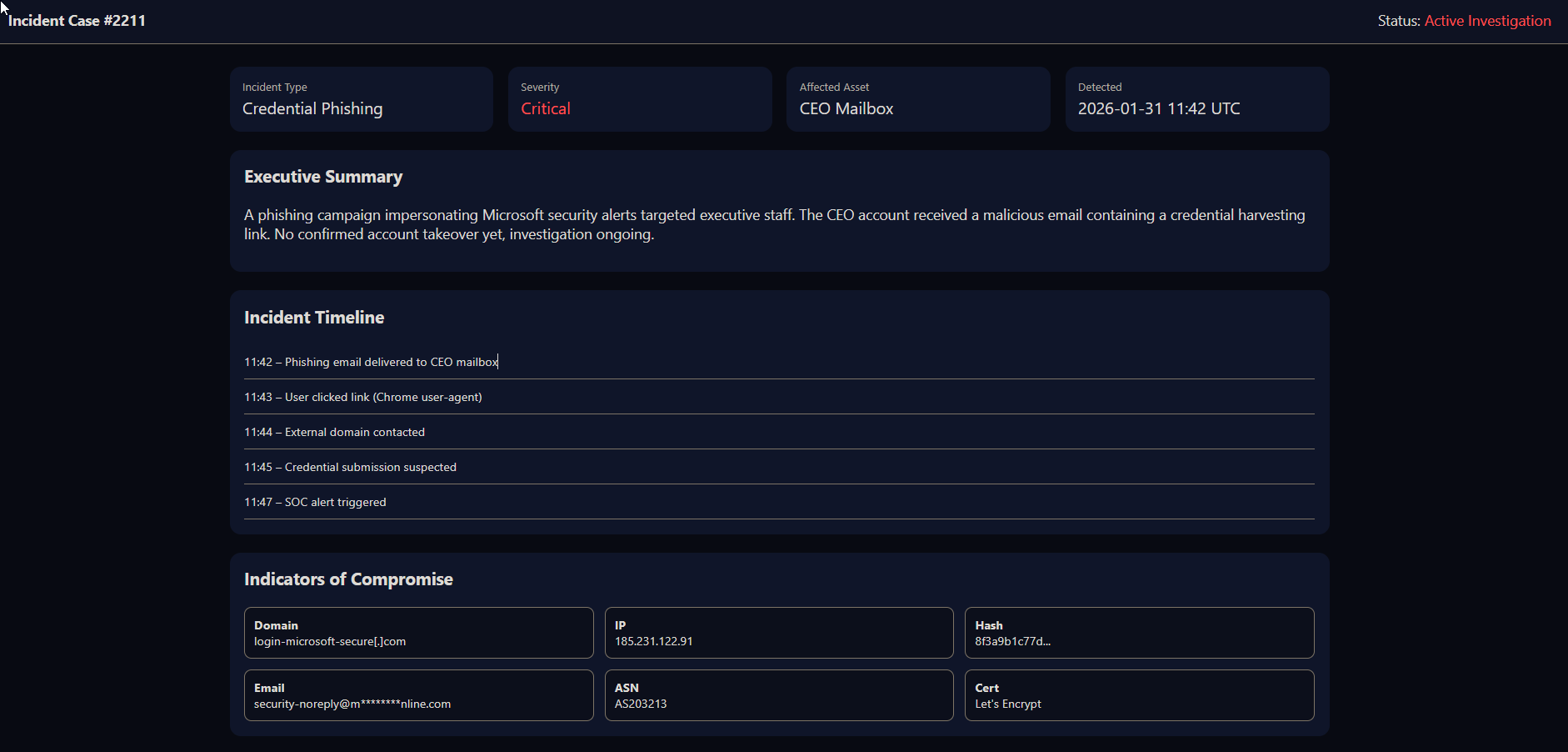Select the 11:47 SOC alert triggered entry
The image size is (1568, 752).
tap(315, 502)
